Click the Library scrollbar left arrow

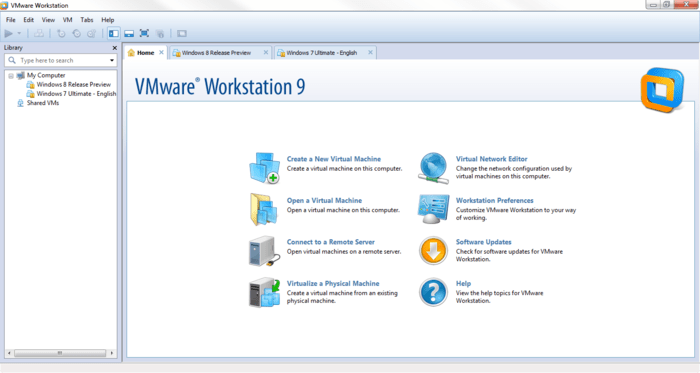pos(9,353)
